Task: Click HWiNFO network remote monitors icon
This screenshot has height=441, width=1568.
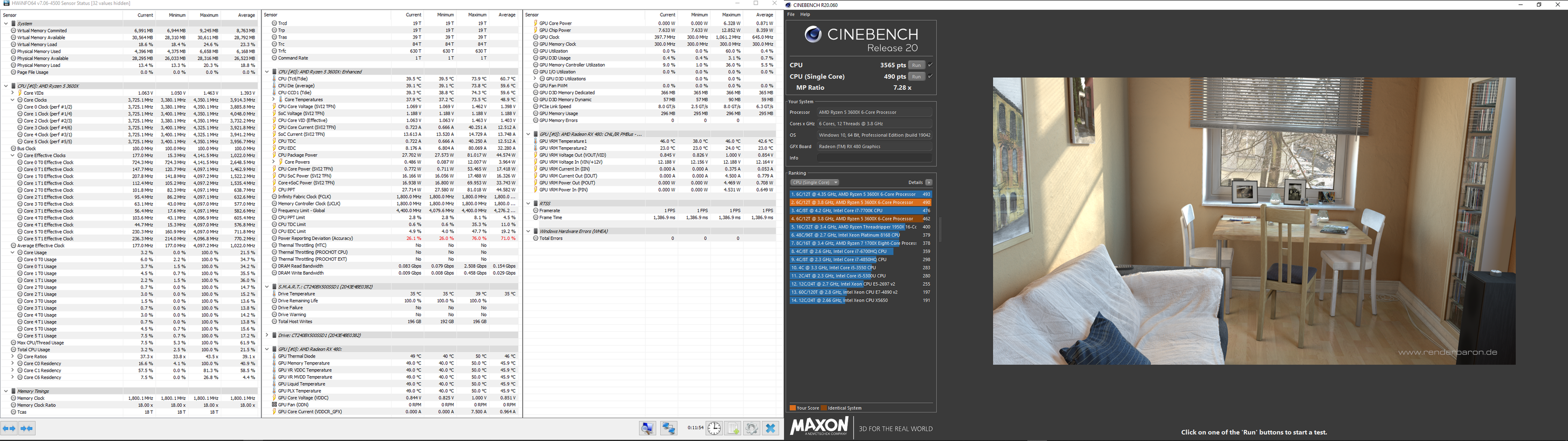Action: click(x=669, y=428)
